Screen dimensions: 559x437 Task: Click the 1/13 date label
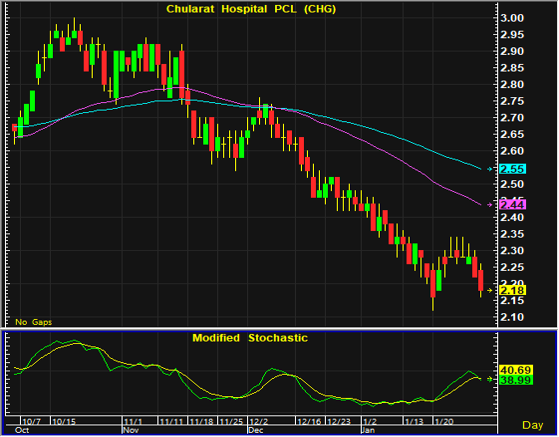point(414,422)
